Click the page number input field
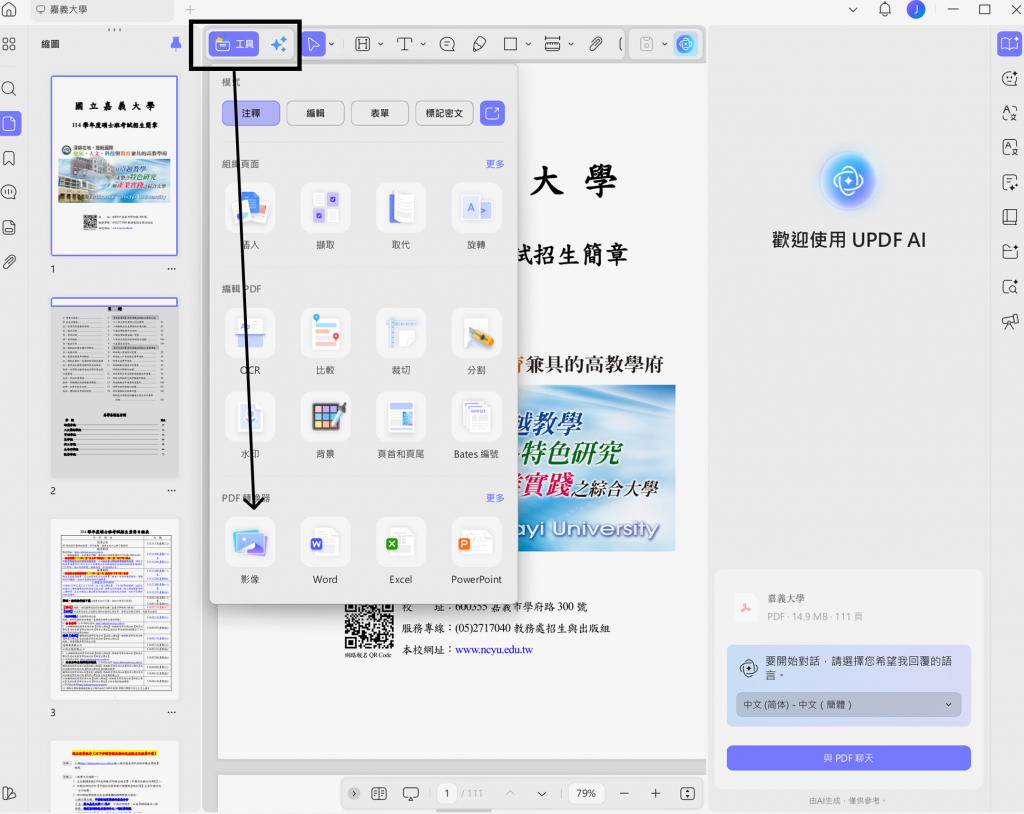 tap(447, 793)
